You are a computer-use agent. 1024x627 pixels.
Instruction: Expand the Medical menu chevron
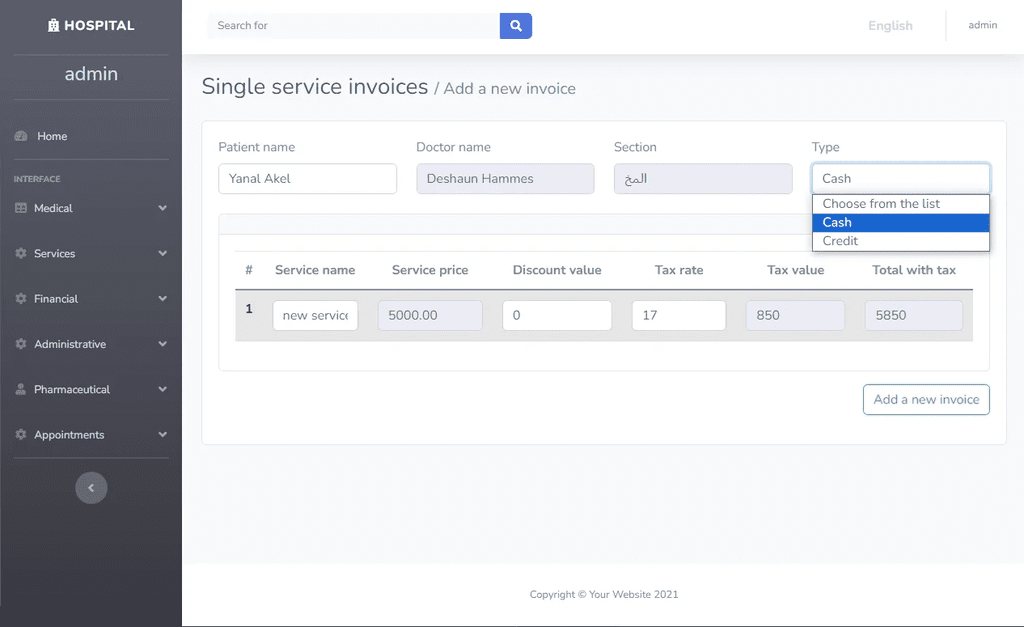[x=163, y=208]
